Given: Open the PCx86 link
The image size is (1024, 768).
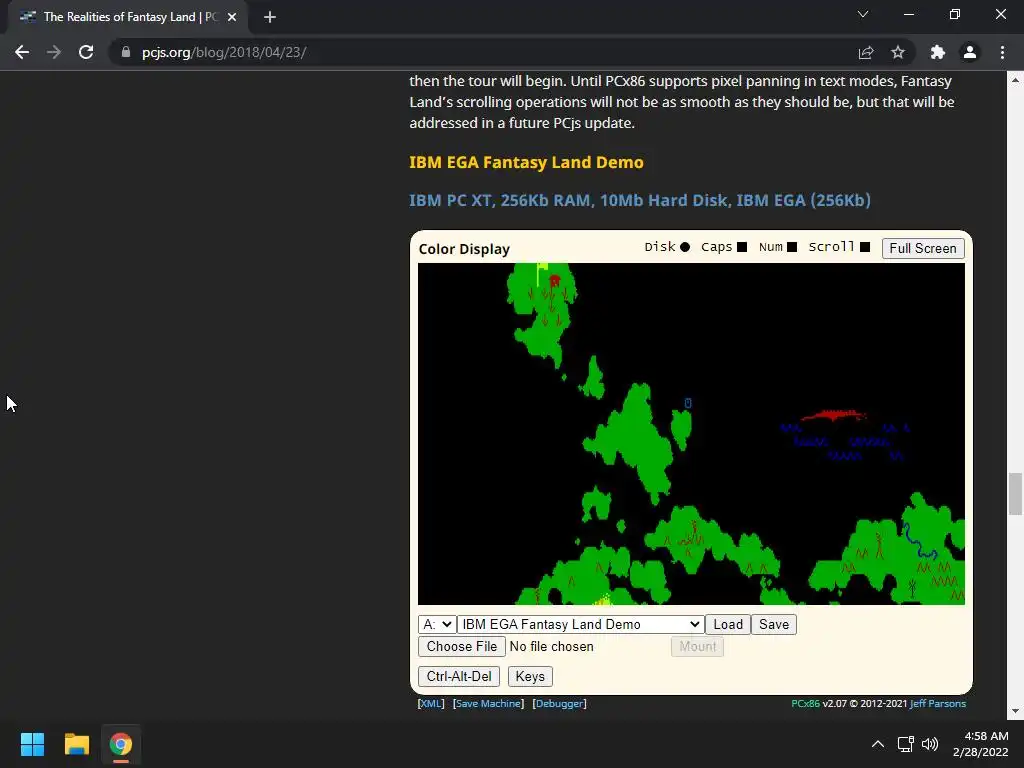Looking at the screenshot, I should tap(805, 703).
